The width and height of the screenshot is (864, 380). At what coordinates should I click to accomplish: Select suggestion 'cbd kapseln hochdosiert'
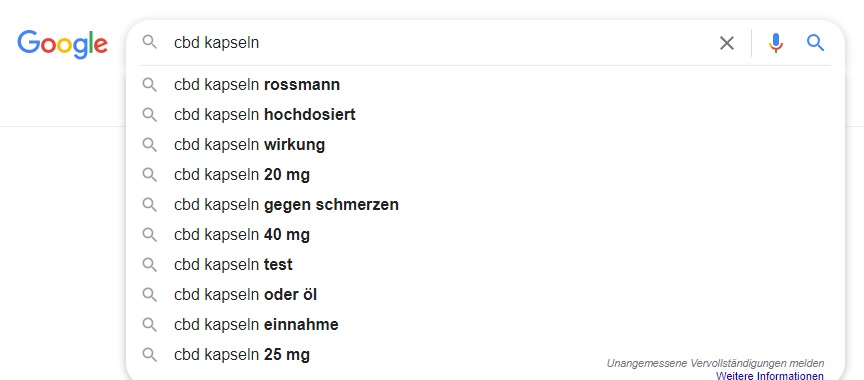coord(485,115)
